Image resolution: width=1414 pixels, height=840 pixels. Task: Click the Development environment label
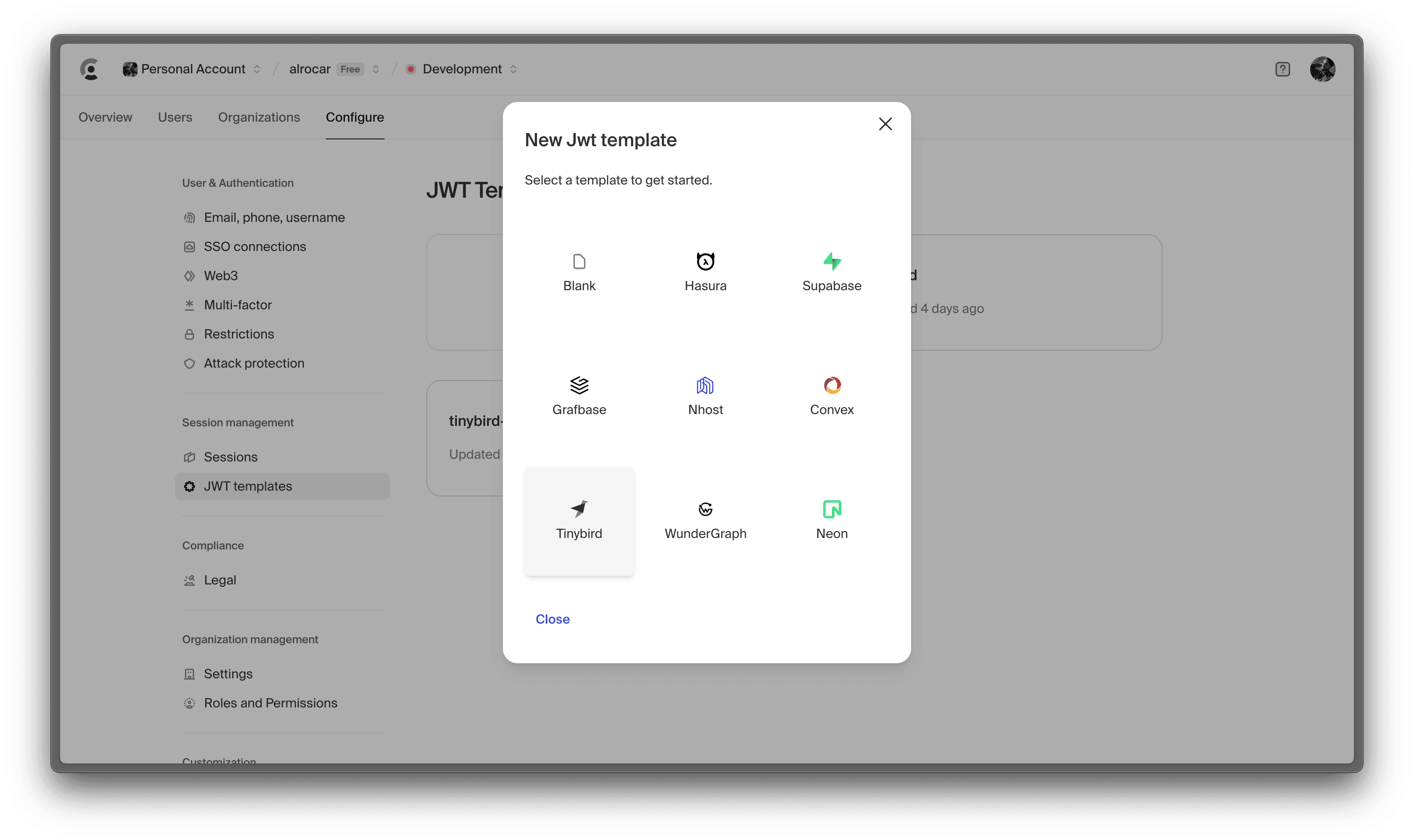click(462, 69)
